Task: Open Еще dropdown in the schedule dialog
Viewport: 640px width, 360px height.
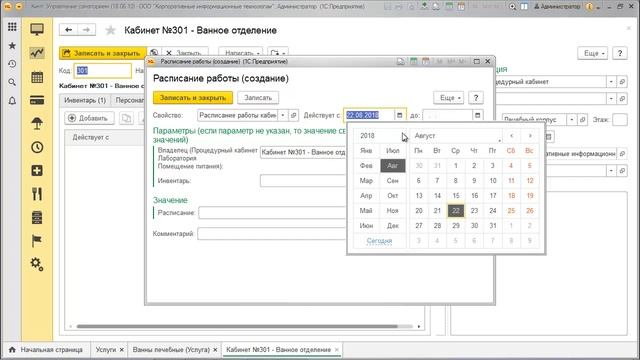Action: coord(449,98)
